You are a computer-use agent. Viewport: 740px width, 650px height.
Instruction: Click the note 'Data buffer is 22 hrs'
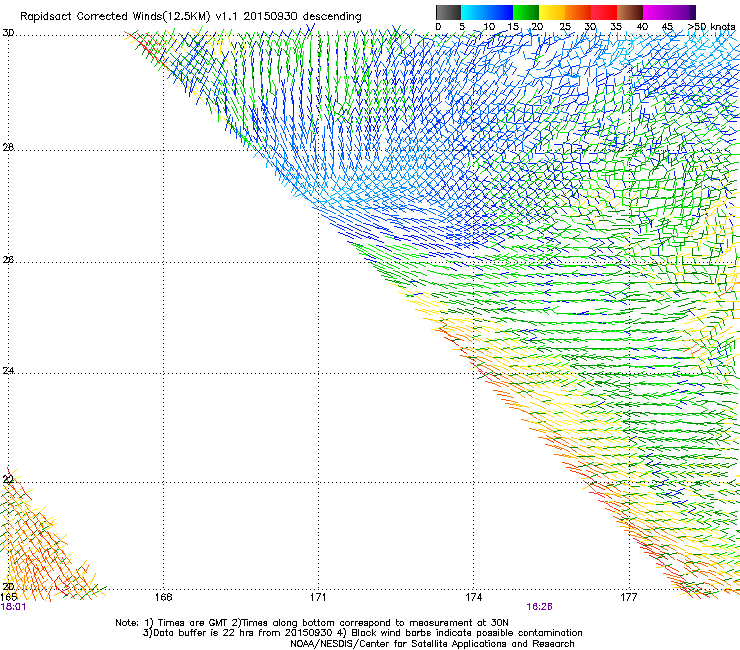[204, 633]
